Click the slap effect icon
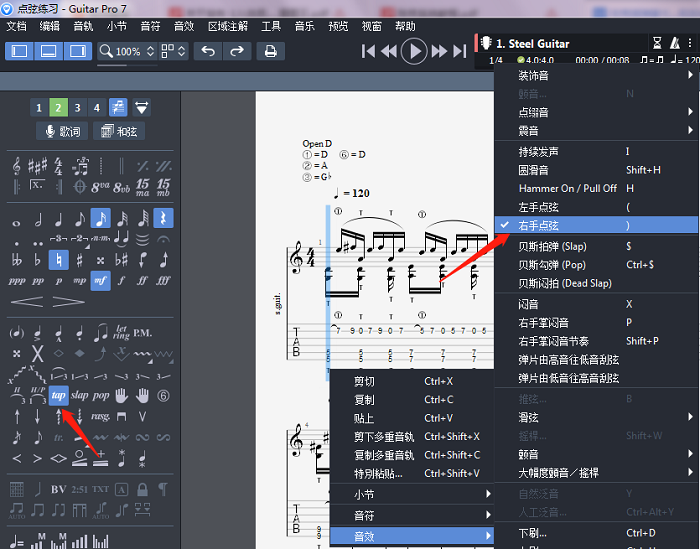The width and height of the screenshot is (700, 549). [x=80, y=394]
